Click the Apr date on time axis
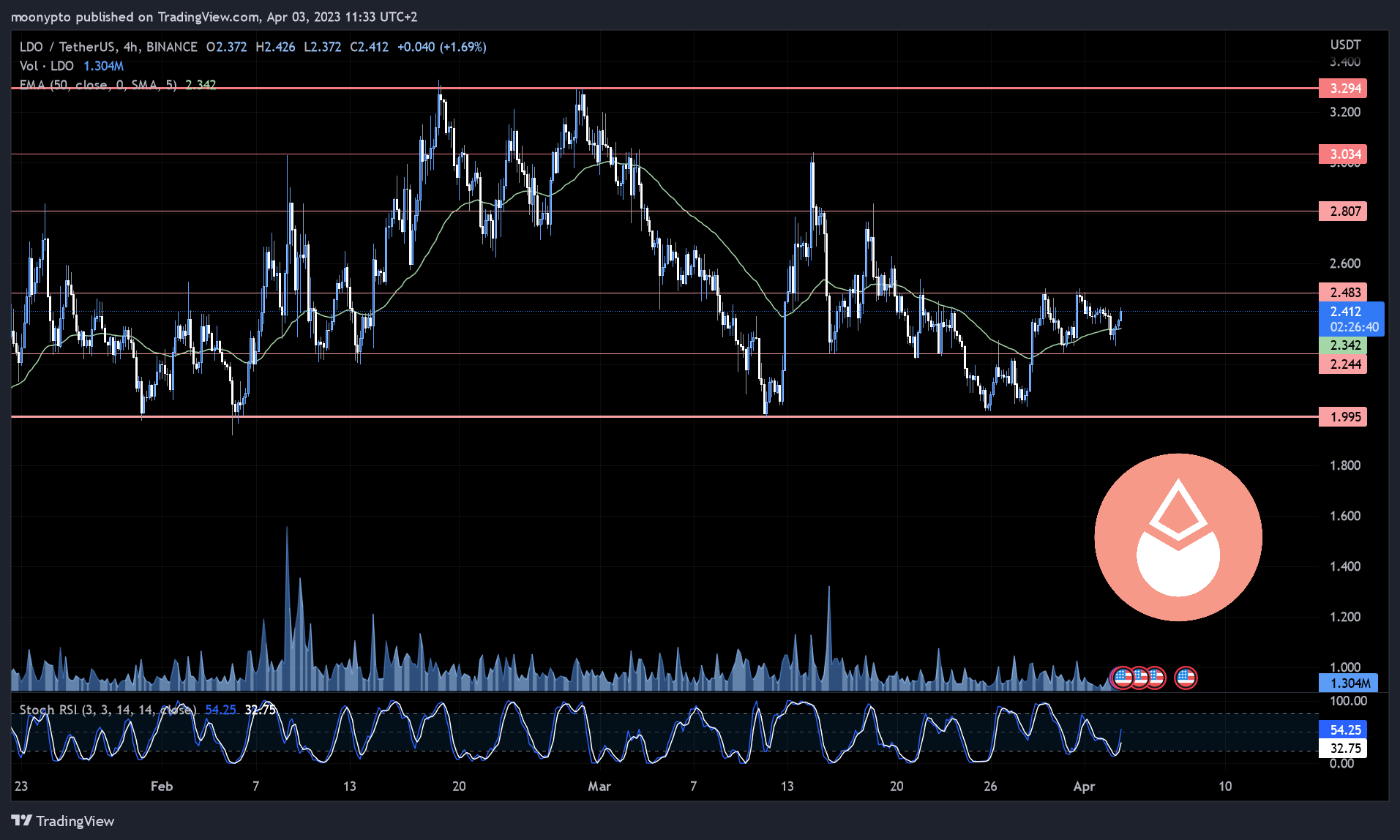 click(1084, 787)
